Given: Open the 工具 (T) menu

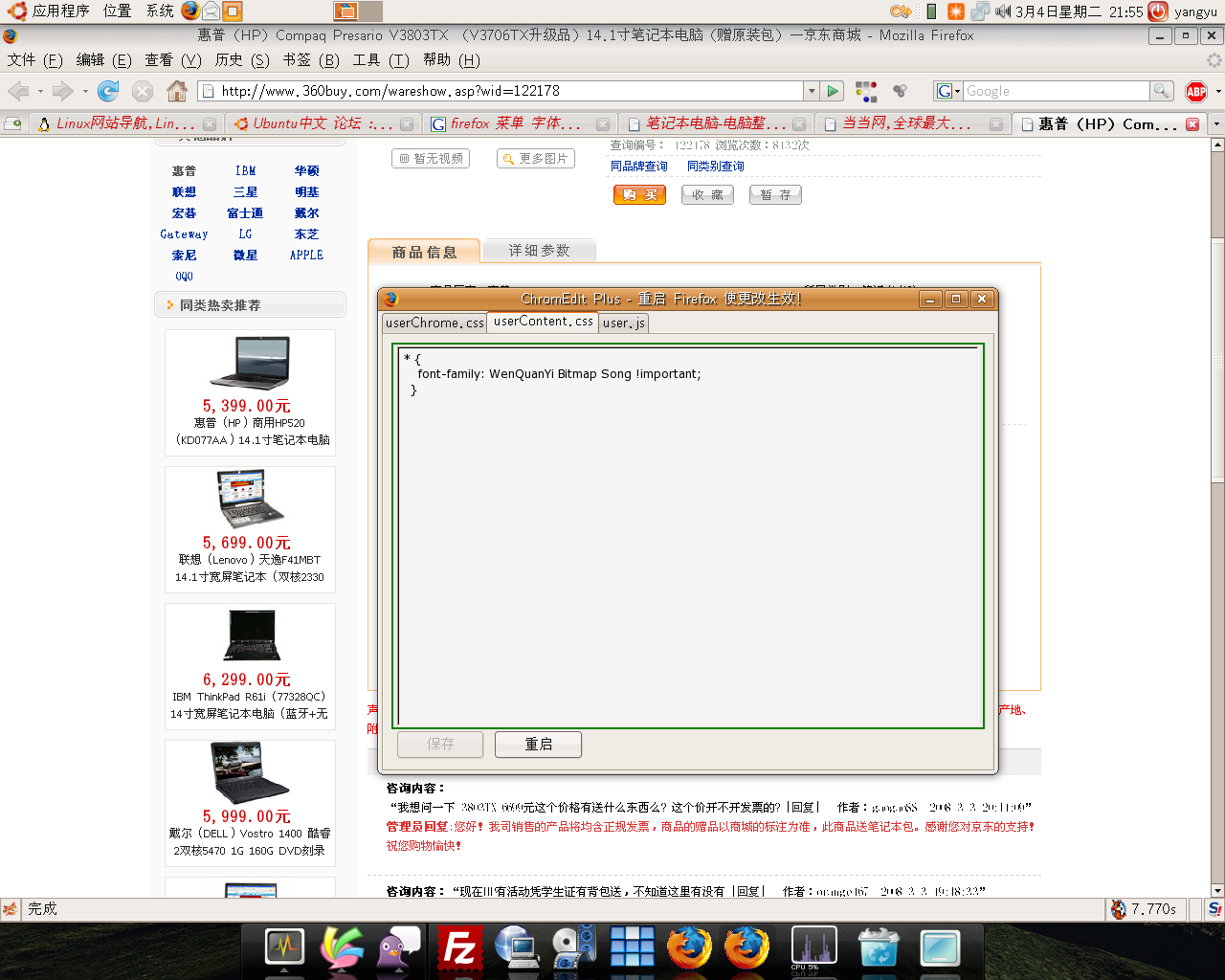Looking at the screenshot, I should coord(381,59).
